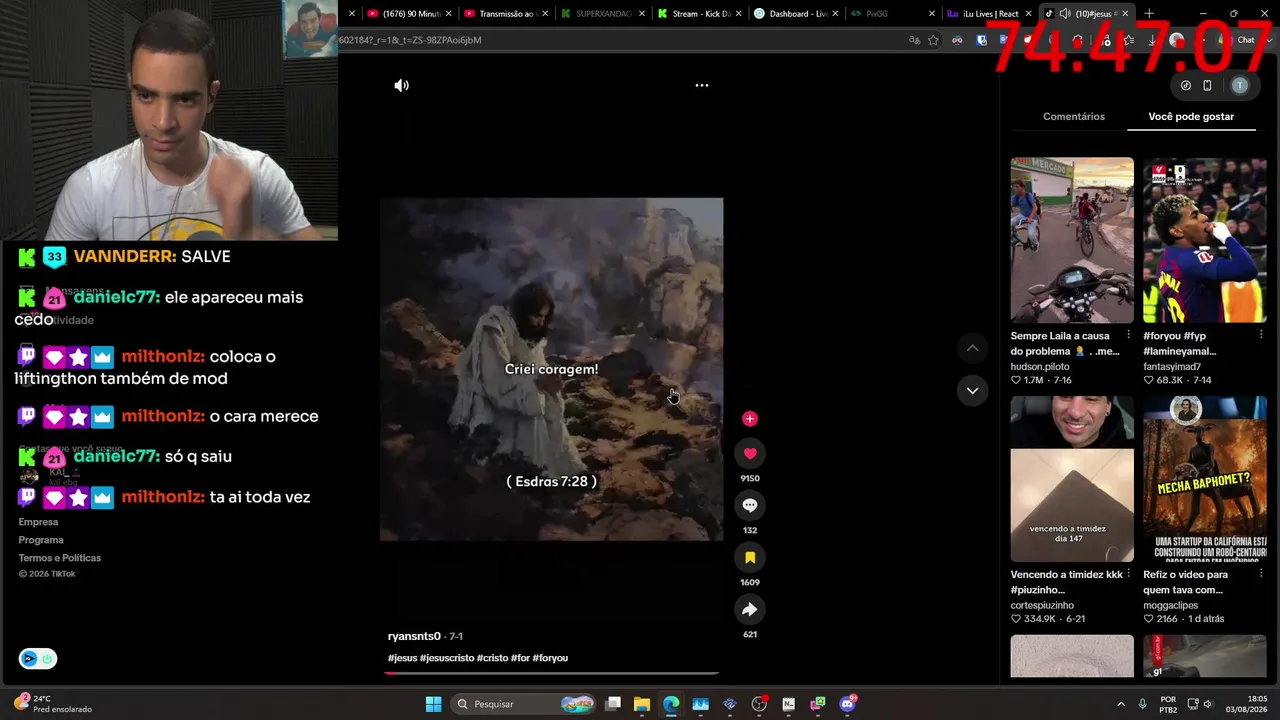
Task: Visit the hudson.piloto profile
Action: 1040,367
